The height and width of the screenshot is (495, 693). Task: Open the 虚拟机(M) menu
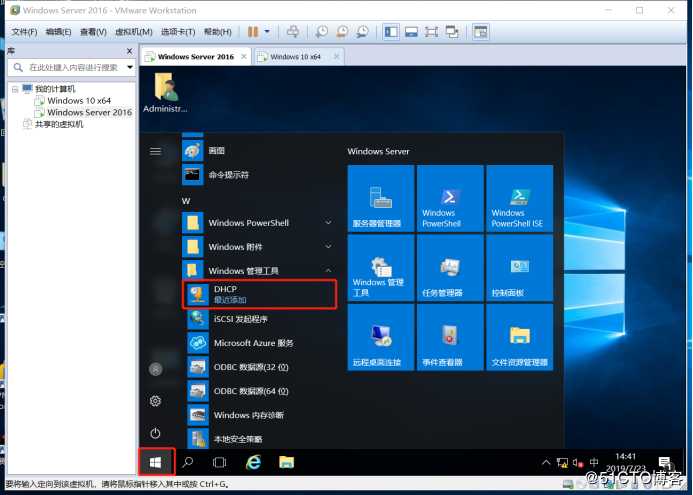point(133,32)
